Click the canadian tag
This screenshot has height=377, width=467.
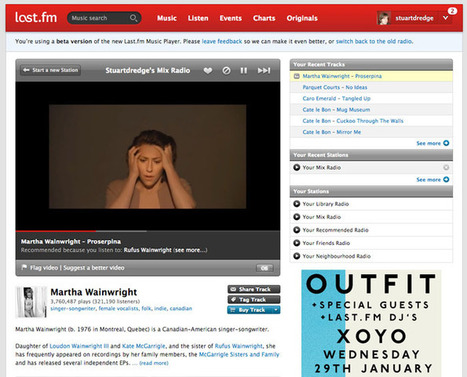[x=181, y=308]
